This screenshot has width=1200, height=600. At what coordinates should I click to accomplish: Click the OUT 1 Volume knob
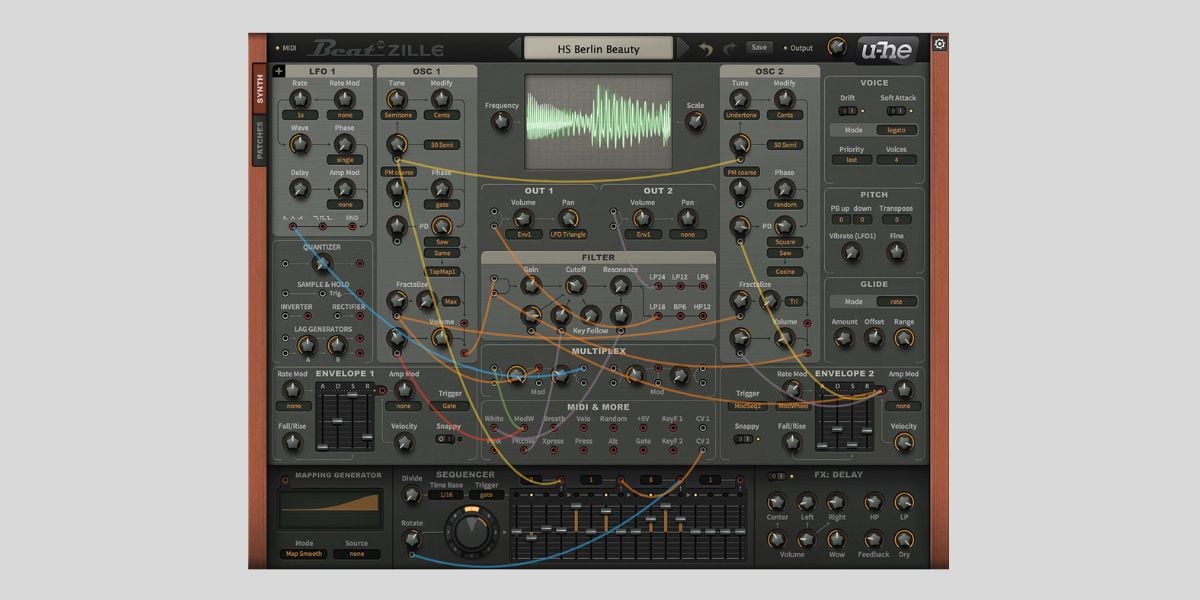click(523, 217)
